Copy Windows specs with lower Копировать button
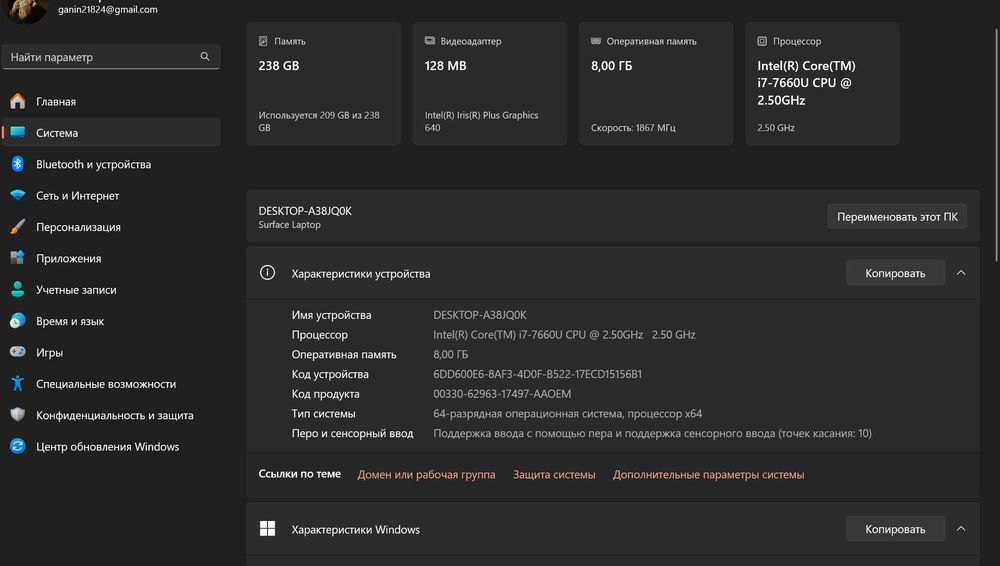Viewport: 1000px width, 566px height. (895, 529)
